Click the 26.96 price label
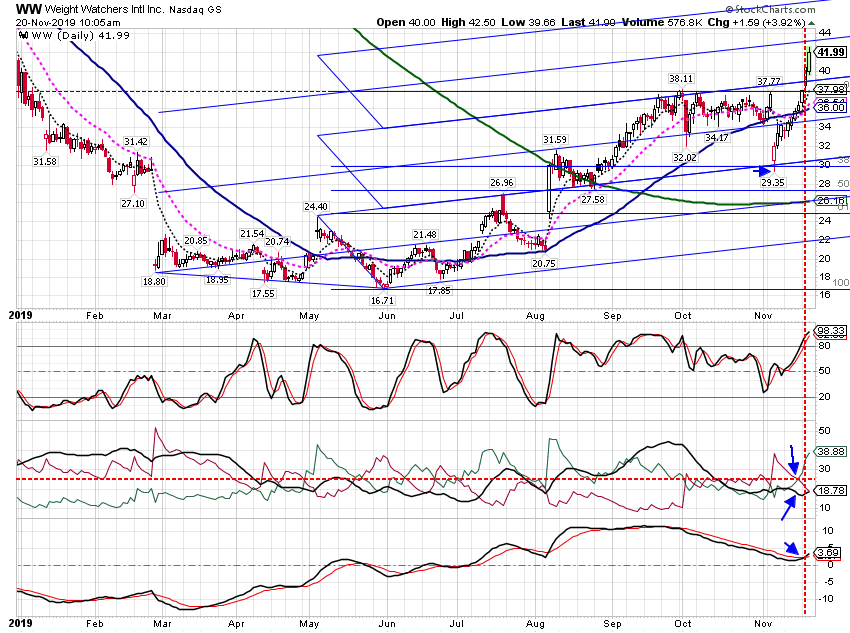 (502, 183)
